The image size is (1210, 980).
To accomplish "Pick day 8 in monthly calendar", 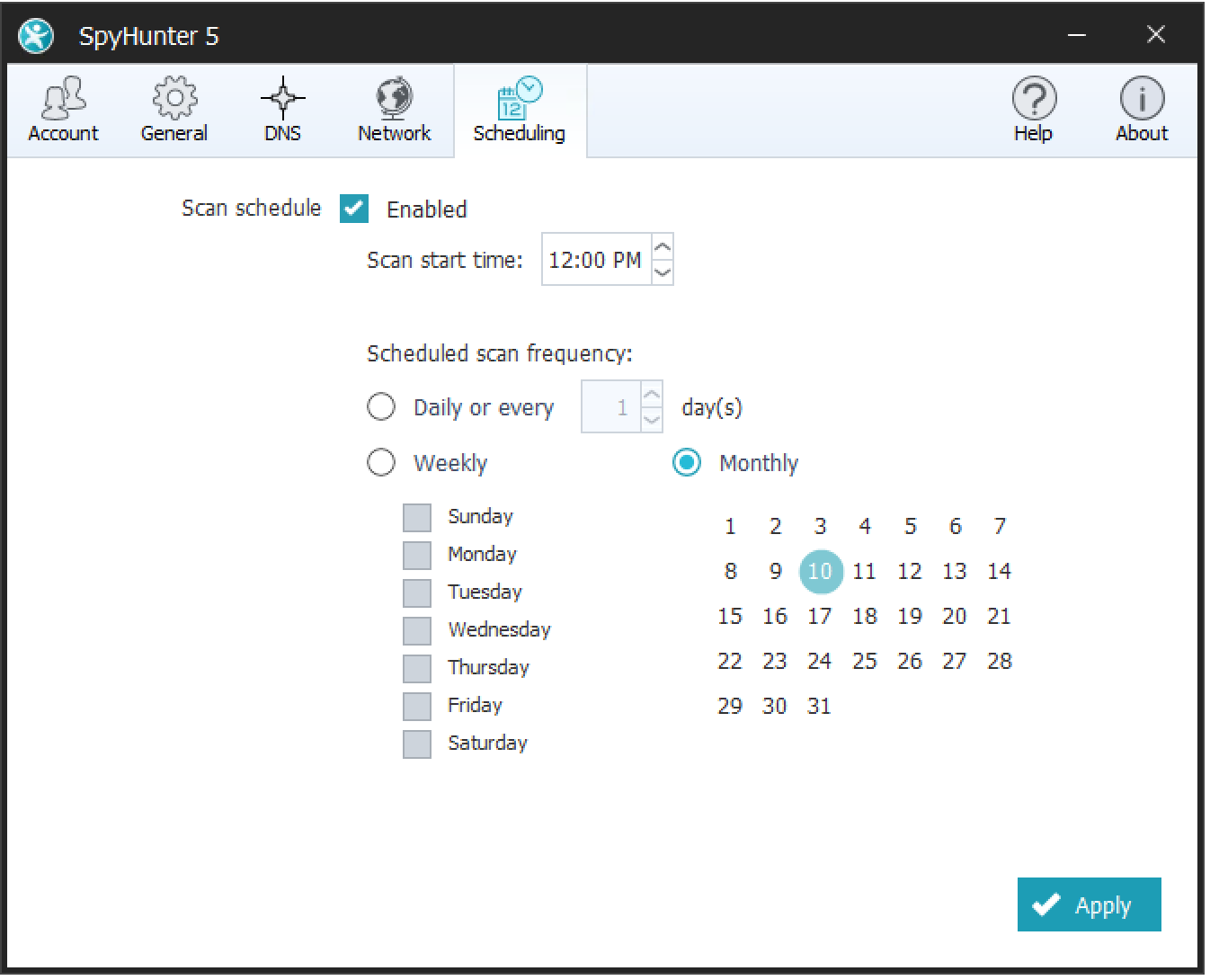I will coord(730,571).
